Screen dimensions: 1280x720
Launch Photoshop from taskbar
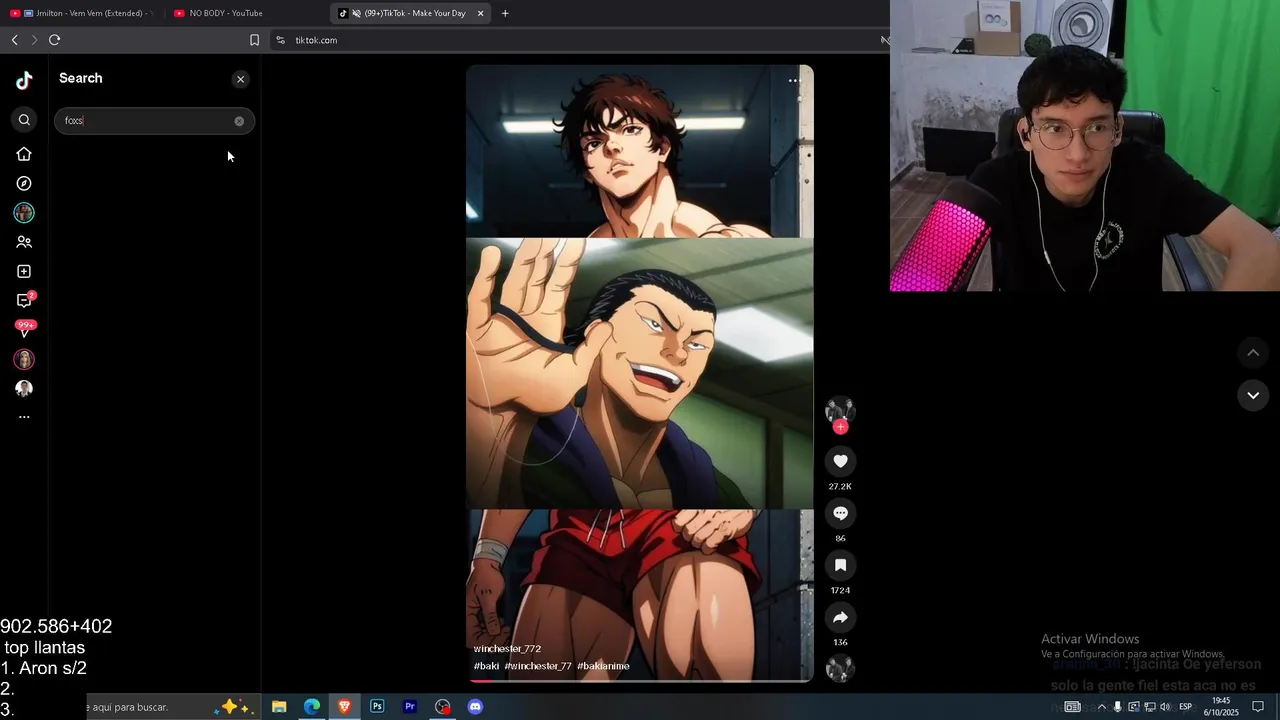377,707
